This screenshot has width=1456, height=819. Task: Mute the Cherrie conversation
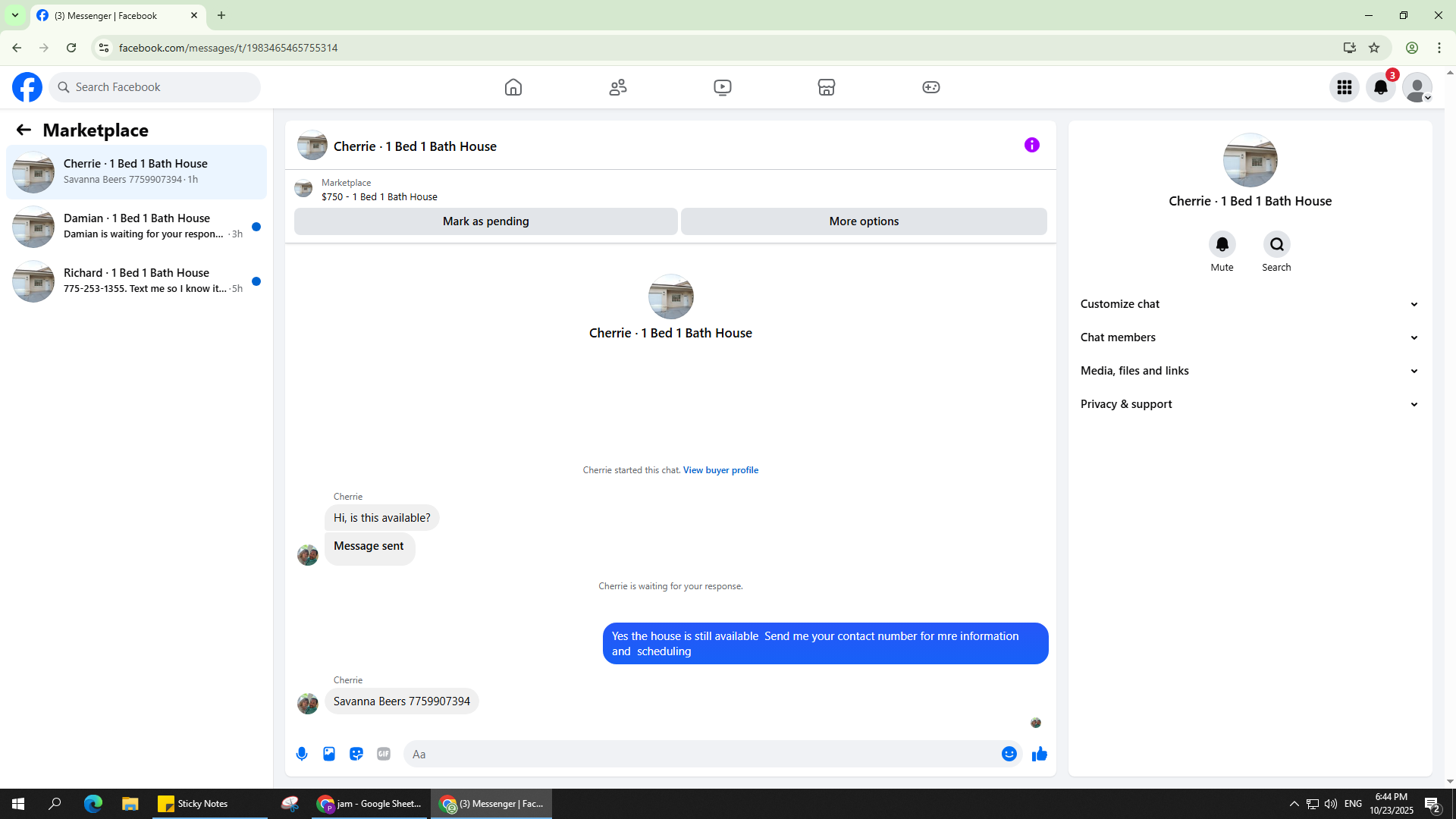point(1222,244)
